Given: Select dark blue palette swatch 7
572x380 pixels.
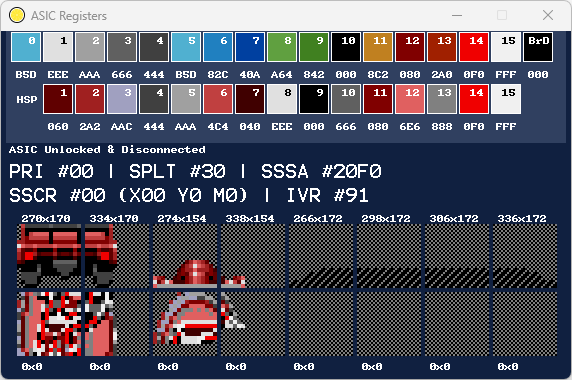Looking at the screenshot, I should pos(250,47).
